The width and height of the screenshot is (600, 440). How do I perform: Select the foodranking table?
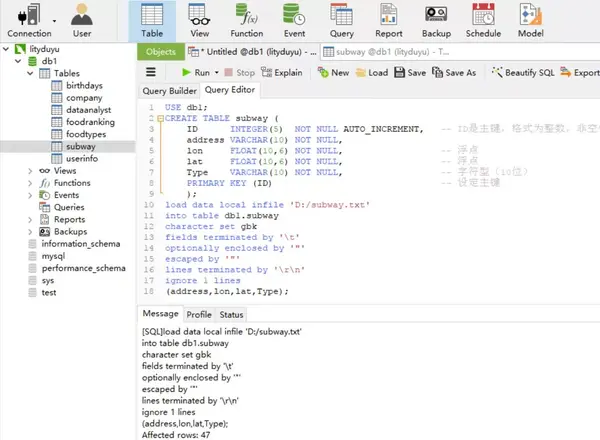[90, 122]
